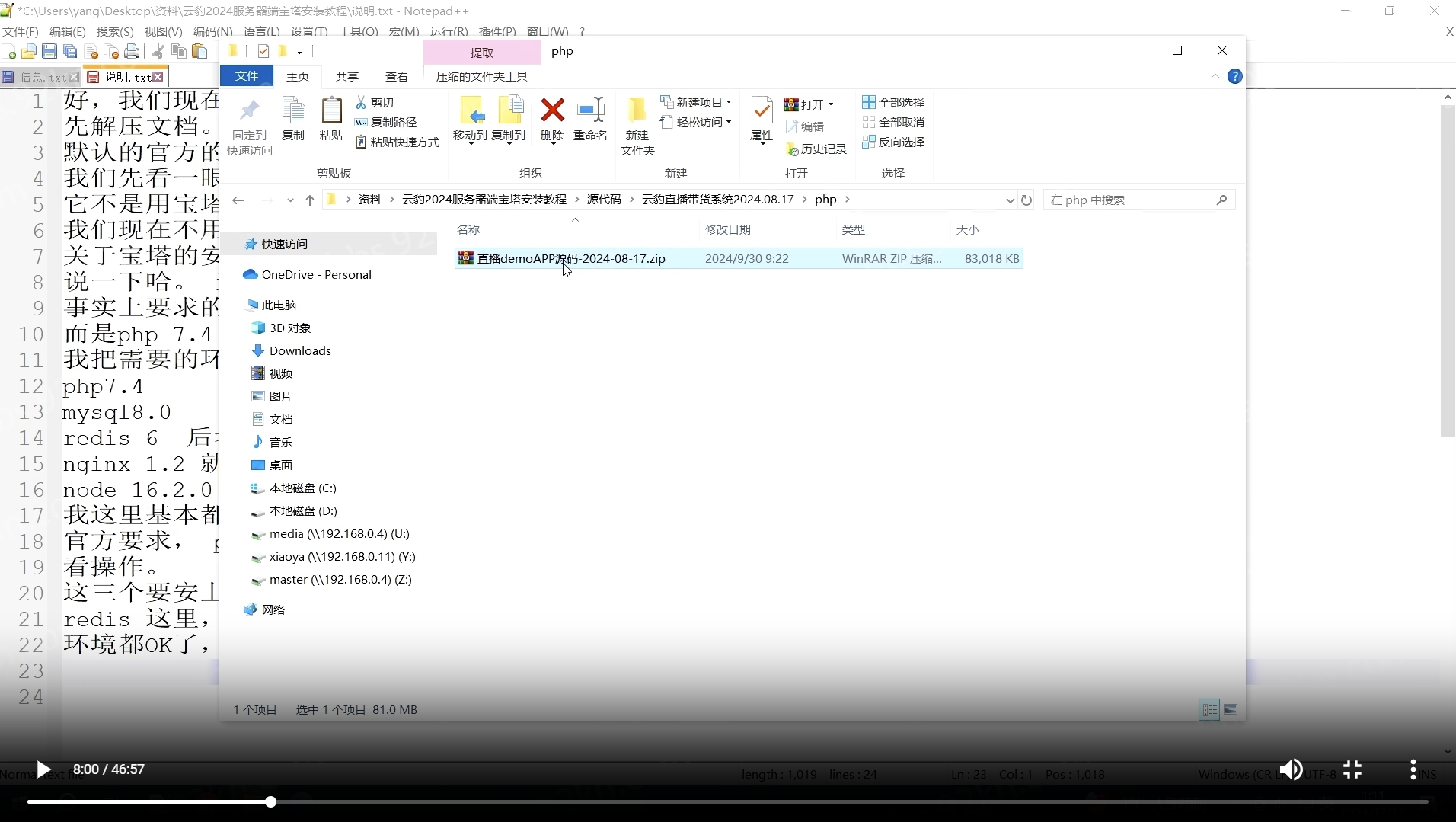Screen dimensions: 1456x822
Task: Click the Explorer back arrow
Action: 238,200
